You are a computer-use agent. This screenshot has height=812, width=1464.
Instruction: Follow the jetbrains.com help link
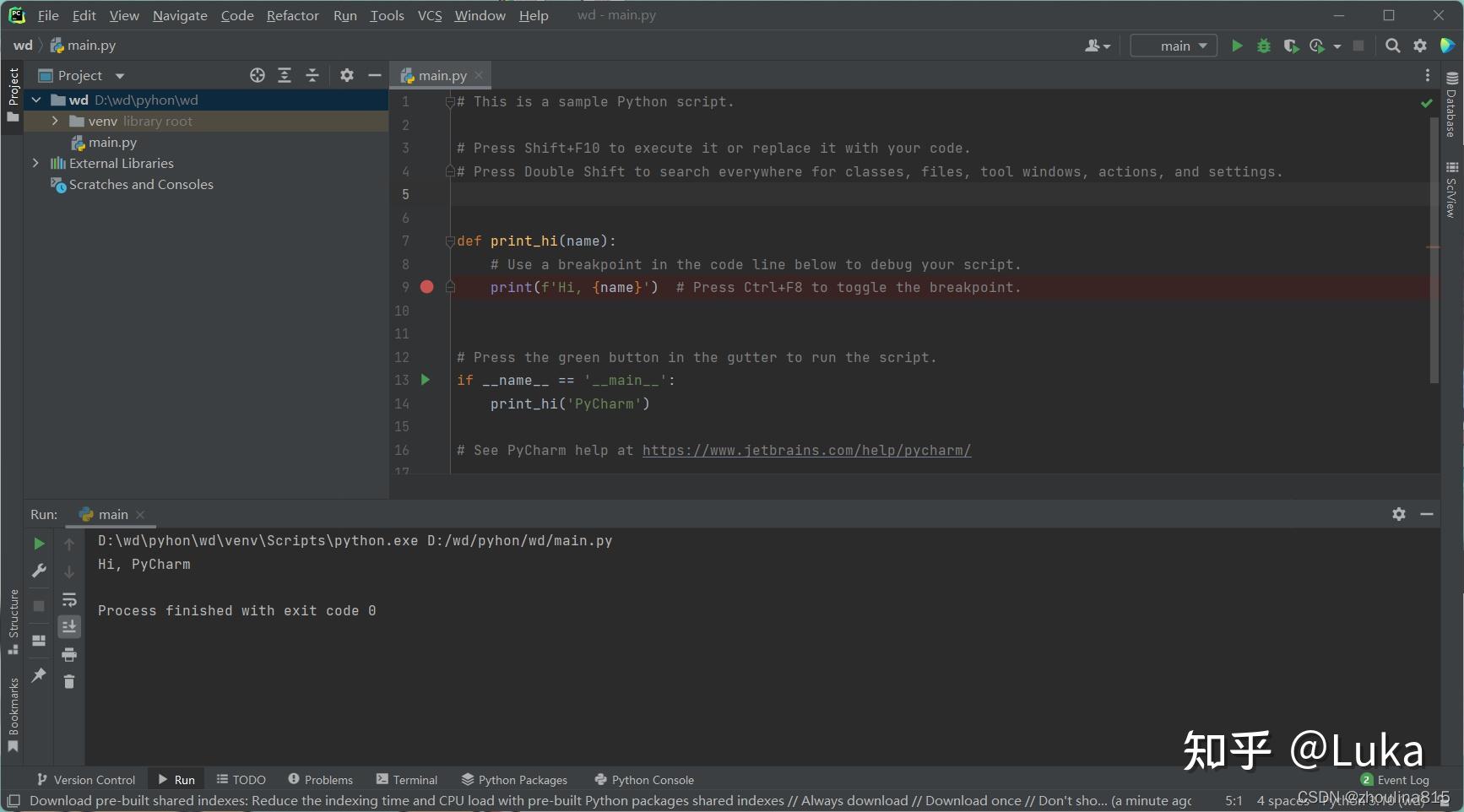point(806,451)
